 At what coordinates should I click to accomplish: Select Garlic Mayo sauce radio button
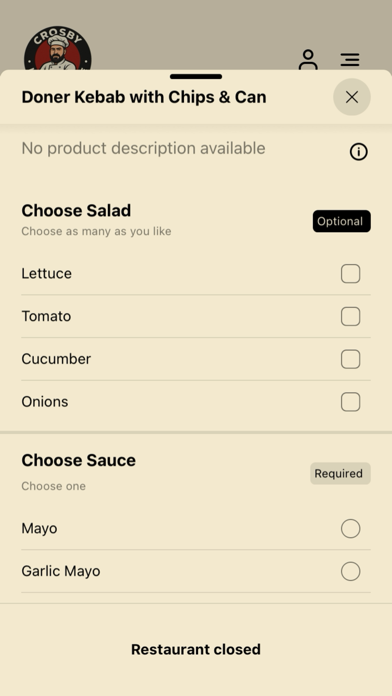350,571
